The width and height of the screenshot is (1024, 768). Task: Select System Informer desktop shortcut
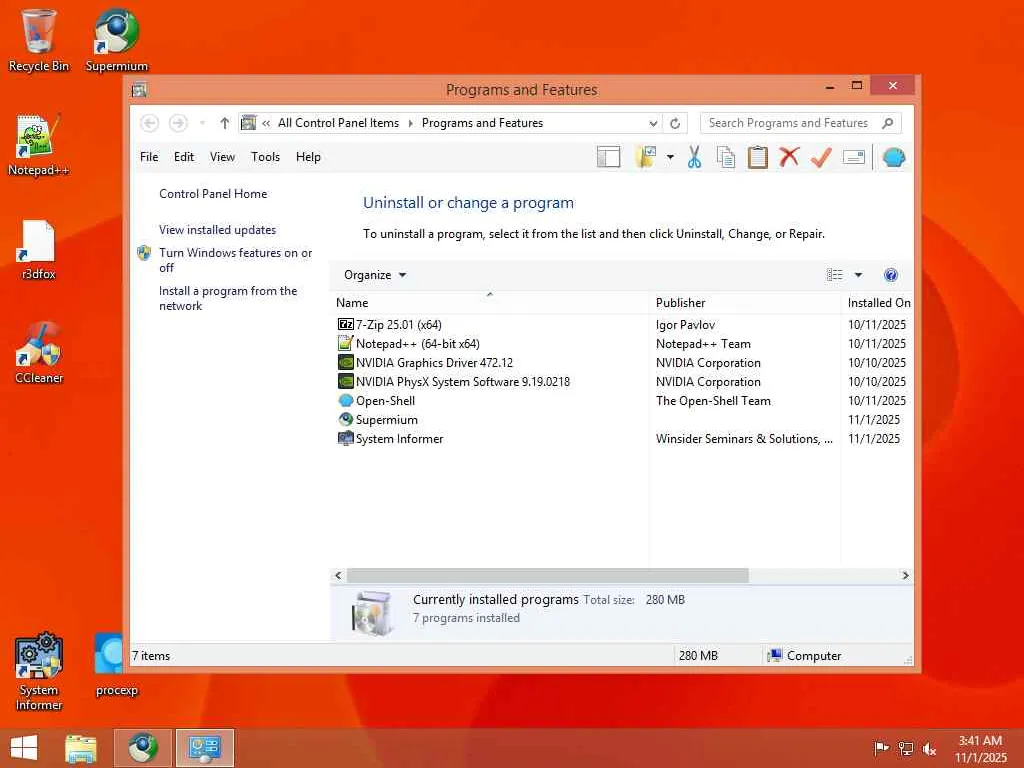point(38,671)
